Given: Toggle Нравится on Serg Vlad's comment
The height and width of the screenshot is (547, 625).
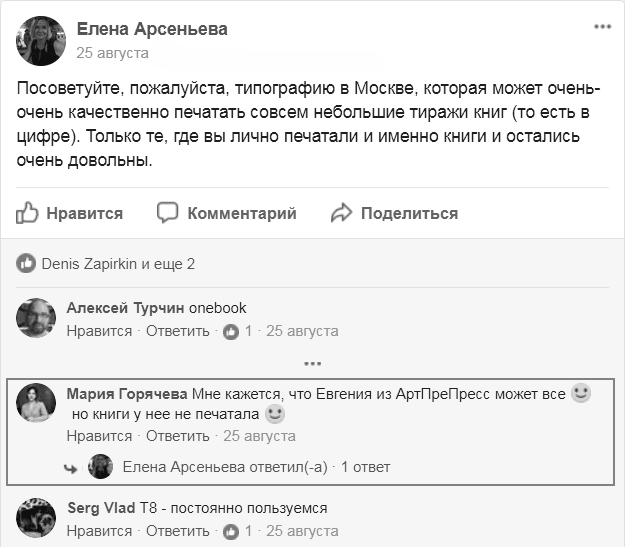Looking at the screenshot, I should pyautogui.click(x=99, y=531).
